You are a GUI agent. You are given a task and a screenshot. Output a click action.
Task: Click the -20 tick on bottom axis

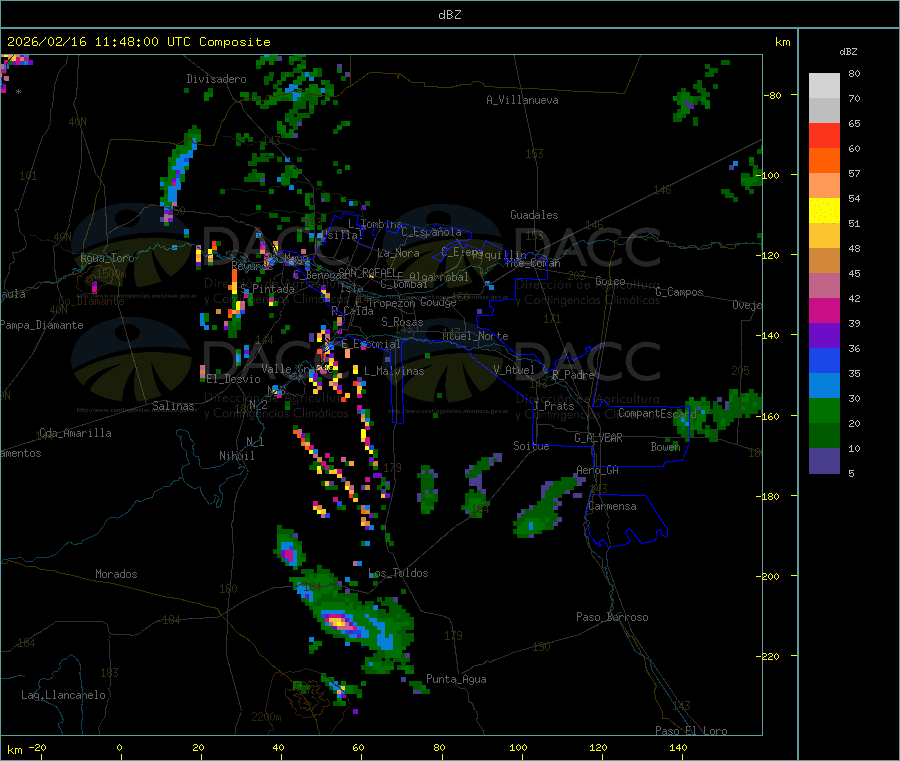coord(38,747)
